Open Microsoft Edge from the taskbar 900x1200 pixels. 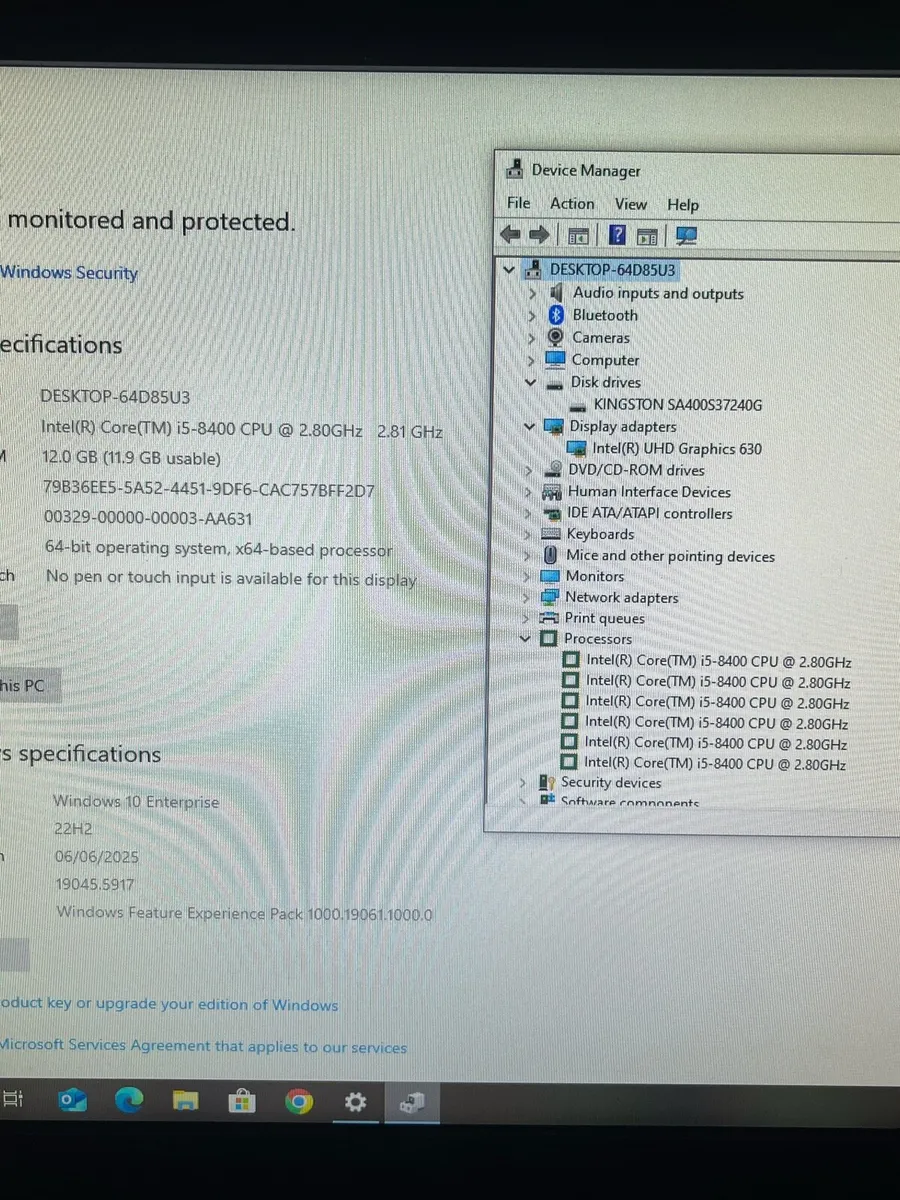point(128,1101)
